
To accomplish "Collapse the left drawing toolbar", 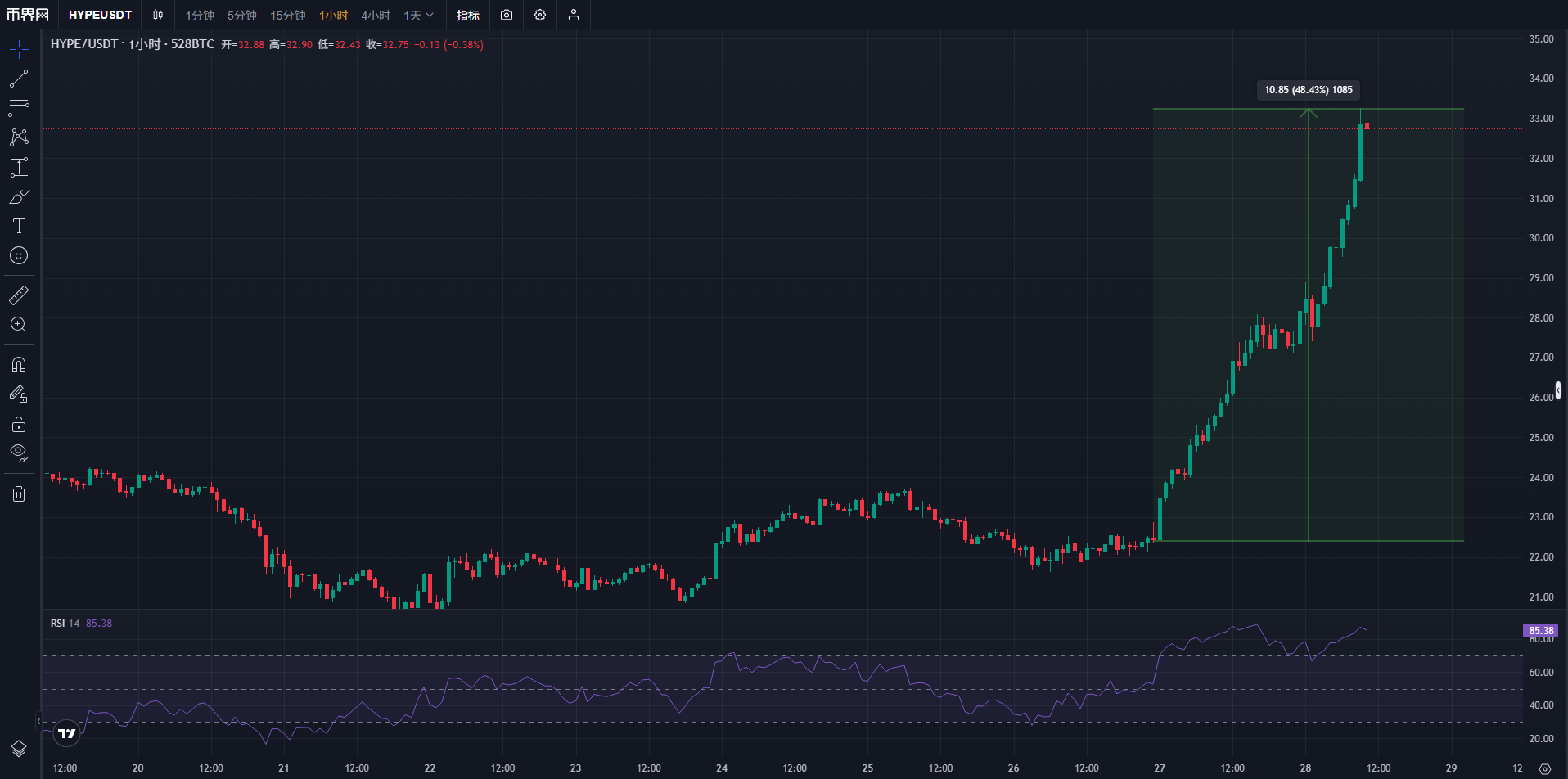I will 38,721.
